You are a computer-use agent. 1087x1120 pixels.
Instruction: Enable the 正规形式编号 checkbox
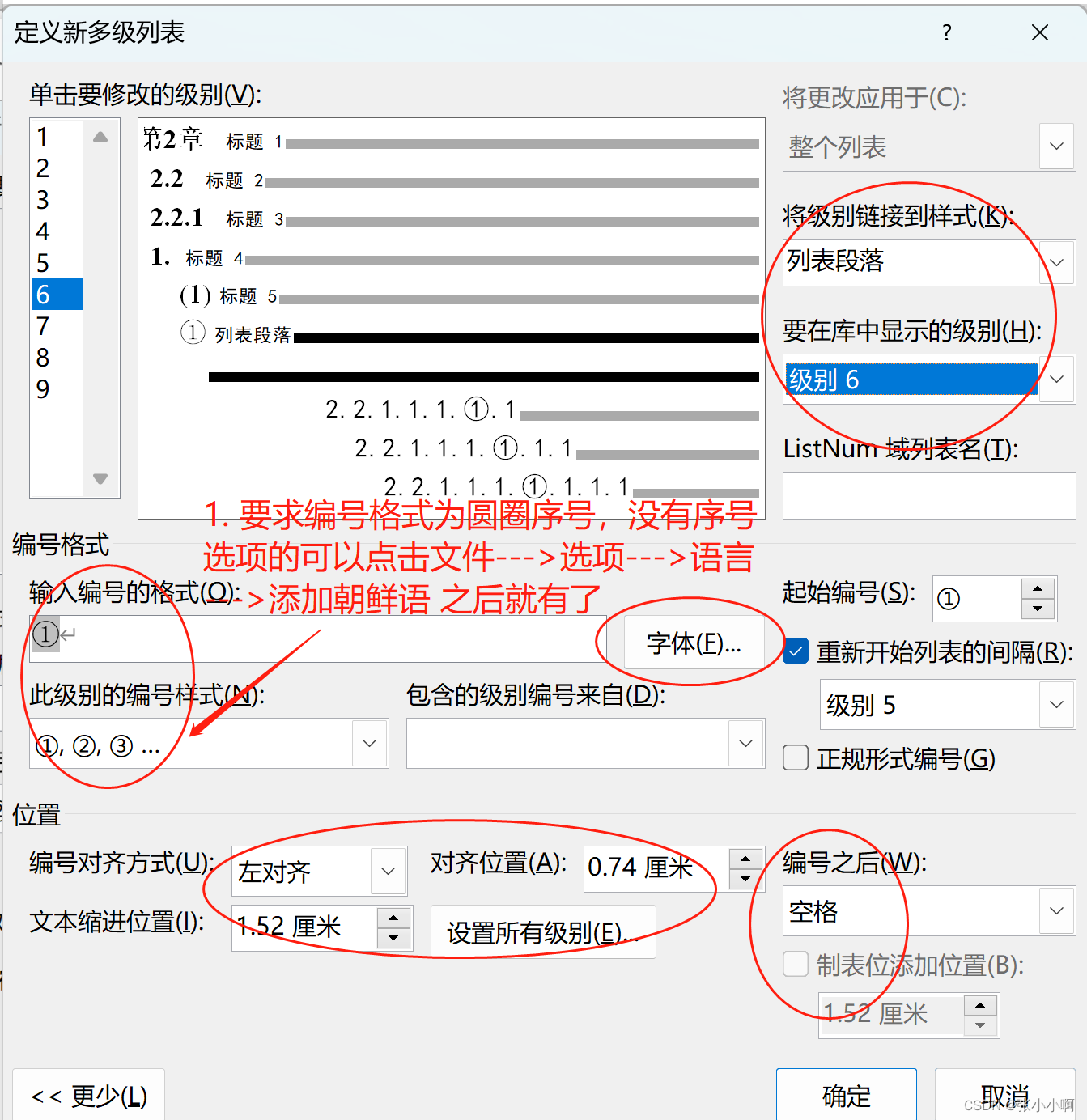tap(796, 757)
